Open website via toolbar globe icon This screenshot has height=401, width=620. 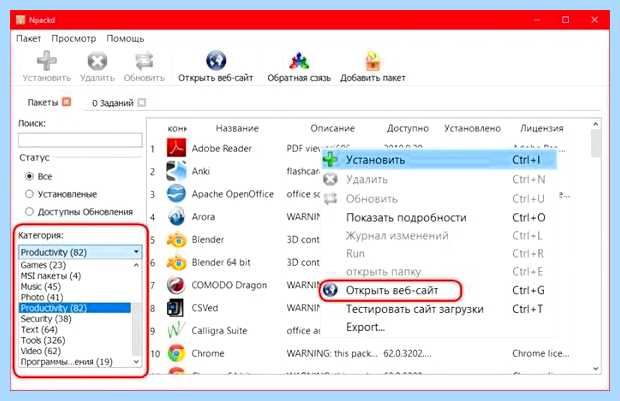click(216, 61)
